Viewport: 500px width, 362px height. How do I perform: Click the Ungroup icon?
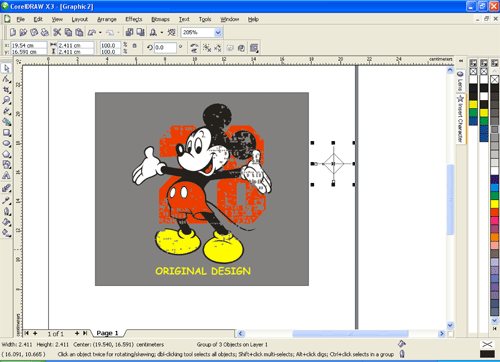point(207,48)
